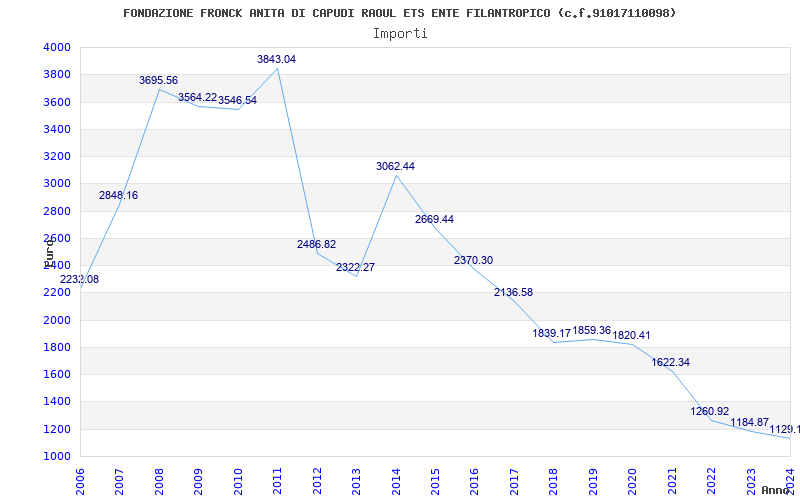Click the 2232.08 data label
800x500 pixels.
coord(80,280)
